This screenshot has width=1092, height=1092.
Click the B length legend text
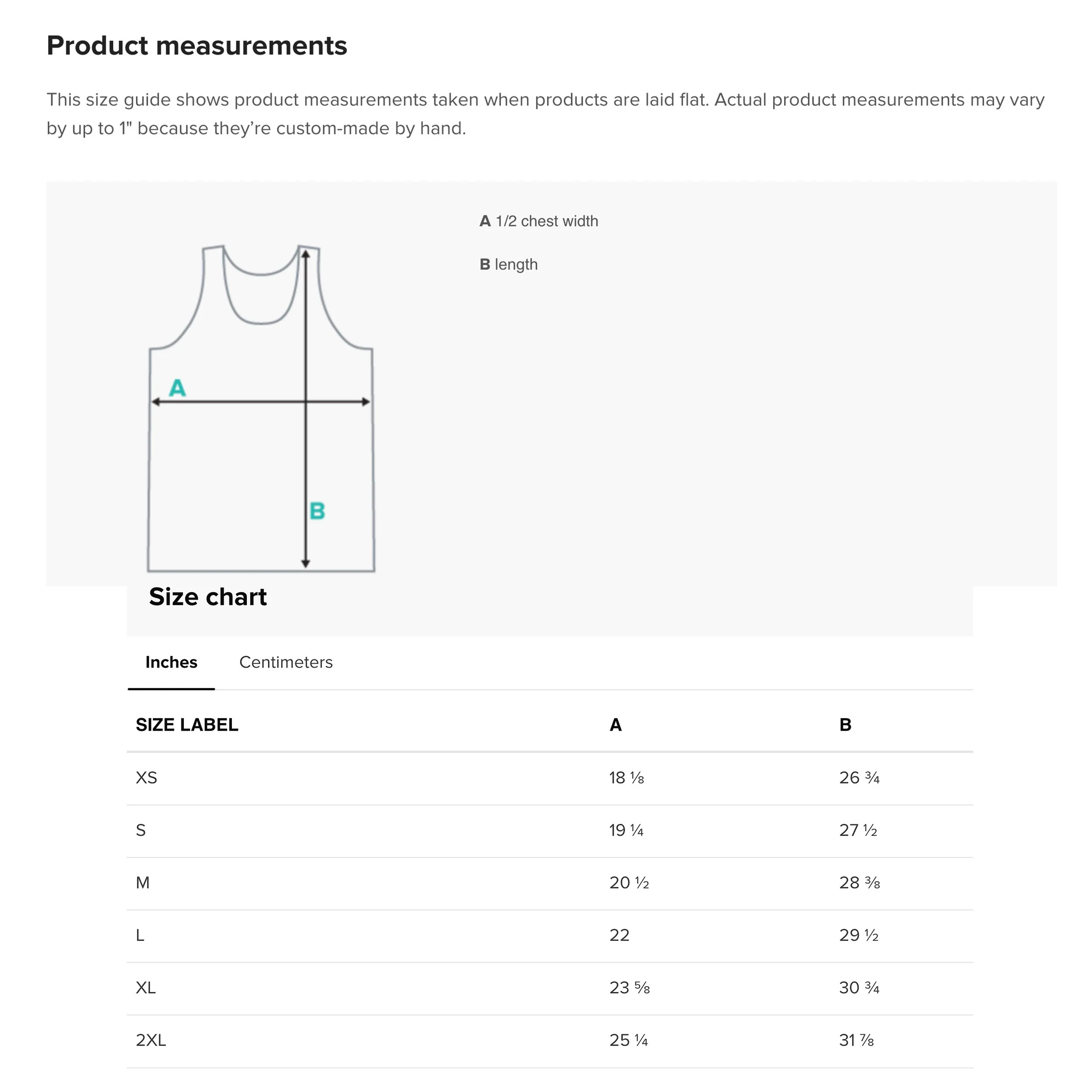(509, 265)
